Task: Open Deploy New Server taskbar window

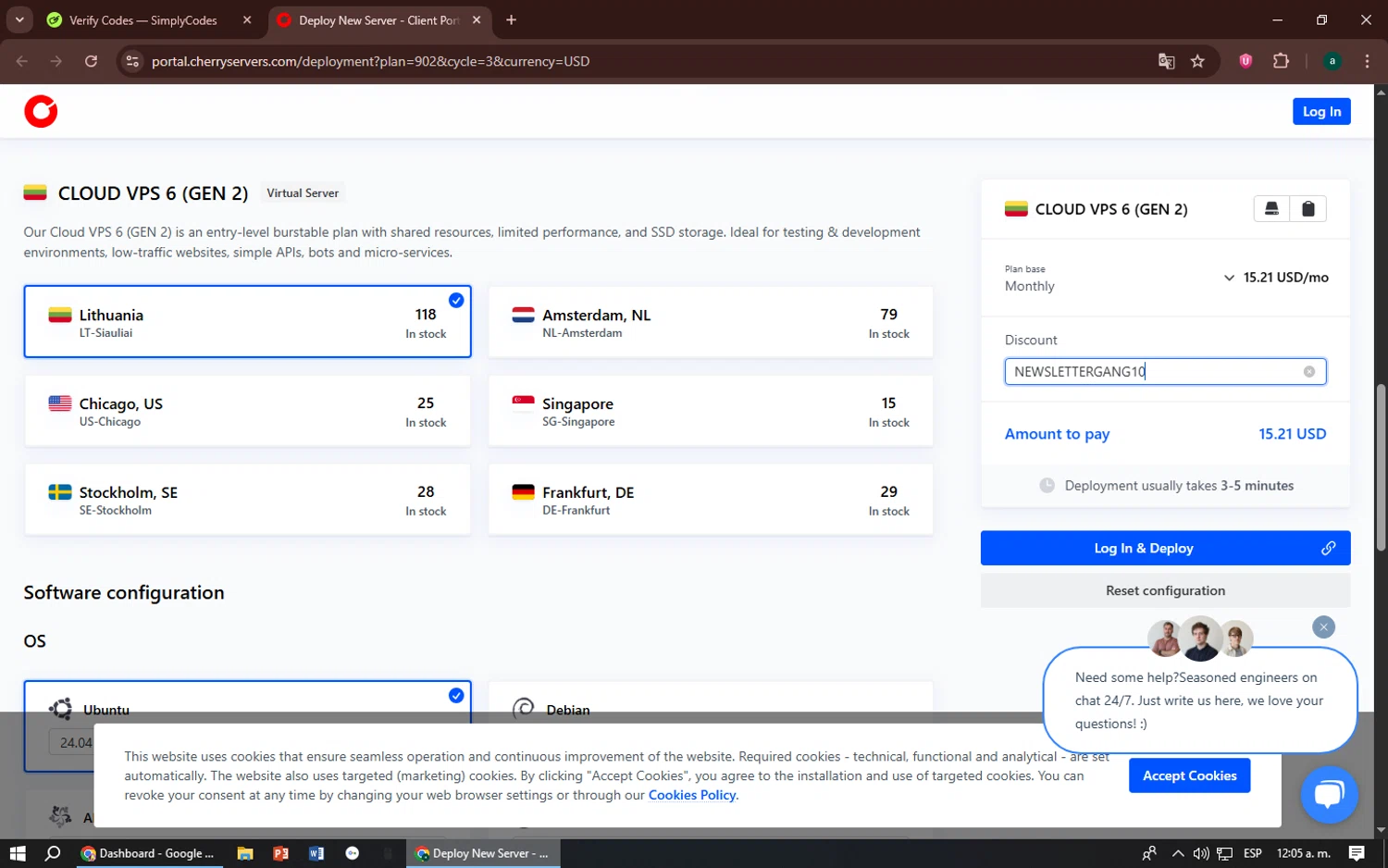Action: [483, 853]
